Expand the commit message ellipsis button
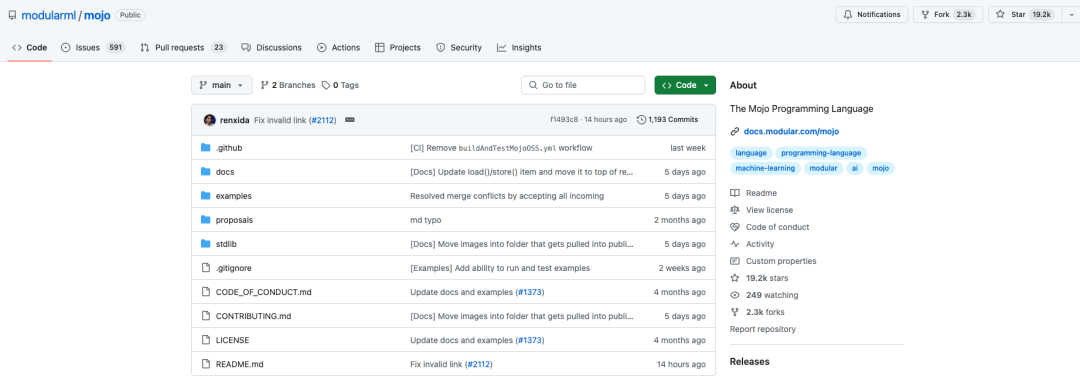1080x376 pixels. tap(350, 120)
